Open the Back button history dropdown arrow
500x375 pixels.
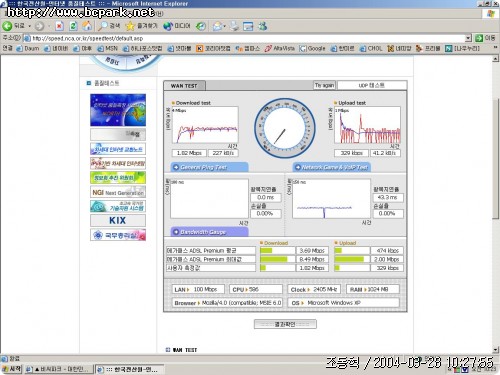pyautogui.click(x=29, y=26)
